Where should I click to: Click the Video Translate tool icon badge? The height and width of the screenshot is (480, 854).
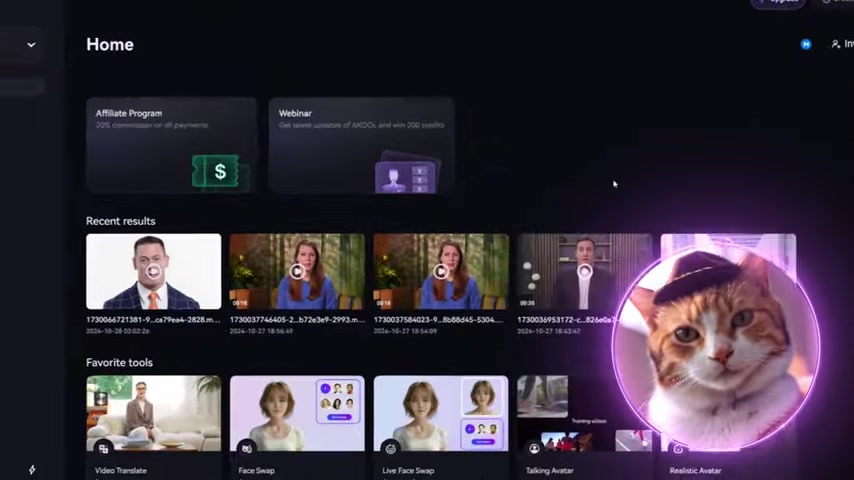tap(103, 449)
